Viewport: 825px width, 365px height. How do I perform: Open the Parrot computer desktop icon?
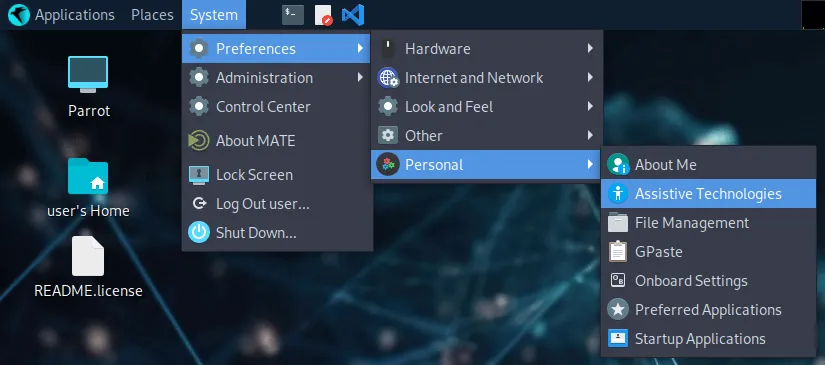tap(88, 74)
